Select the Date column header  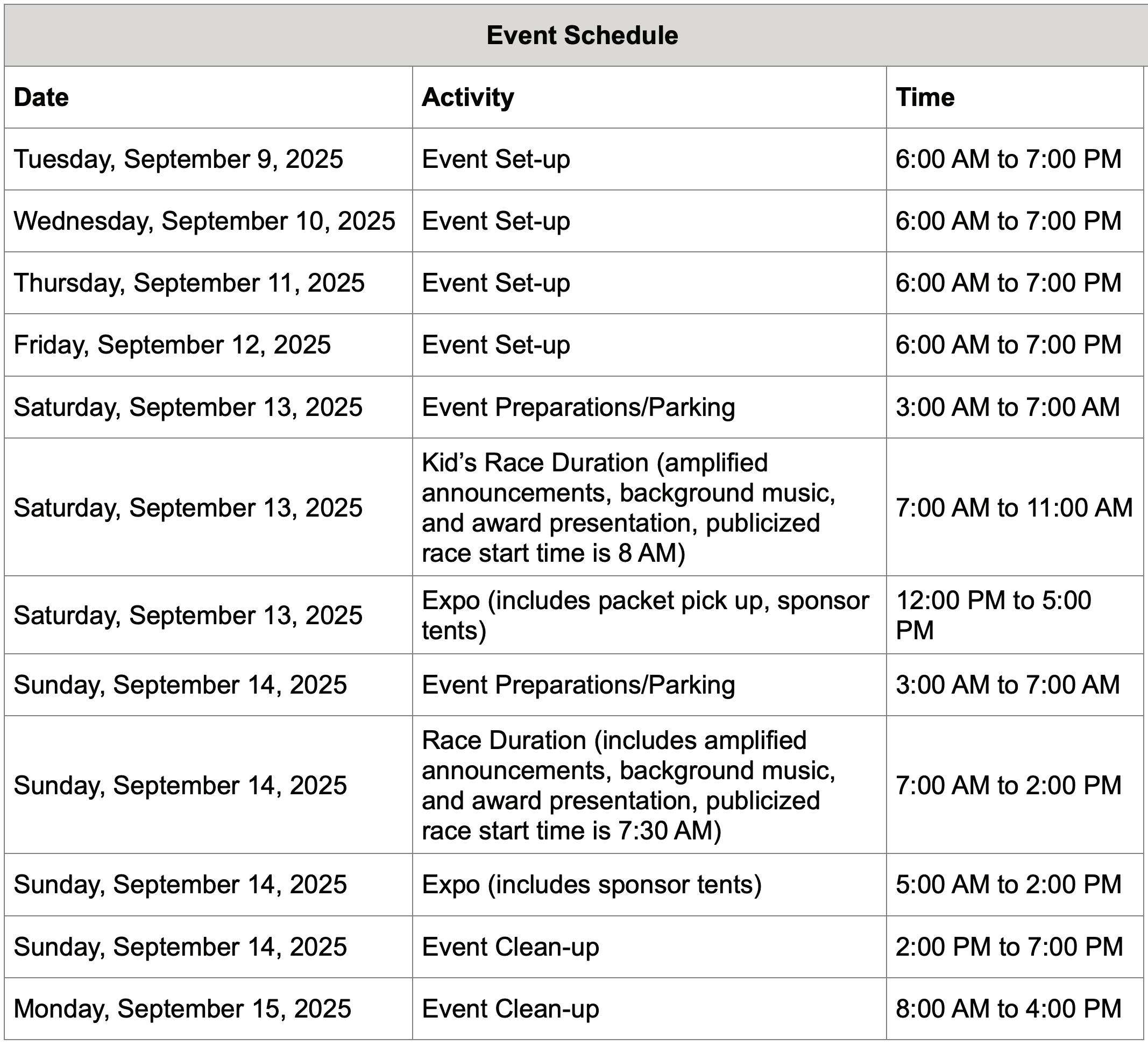pos(41,97)
